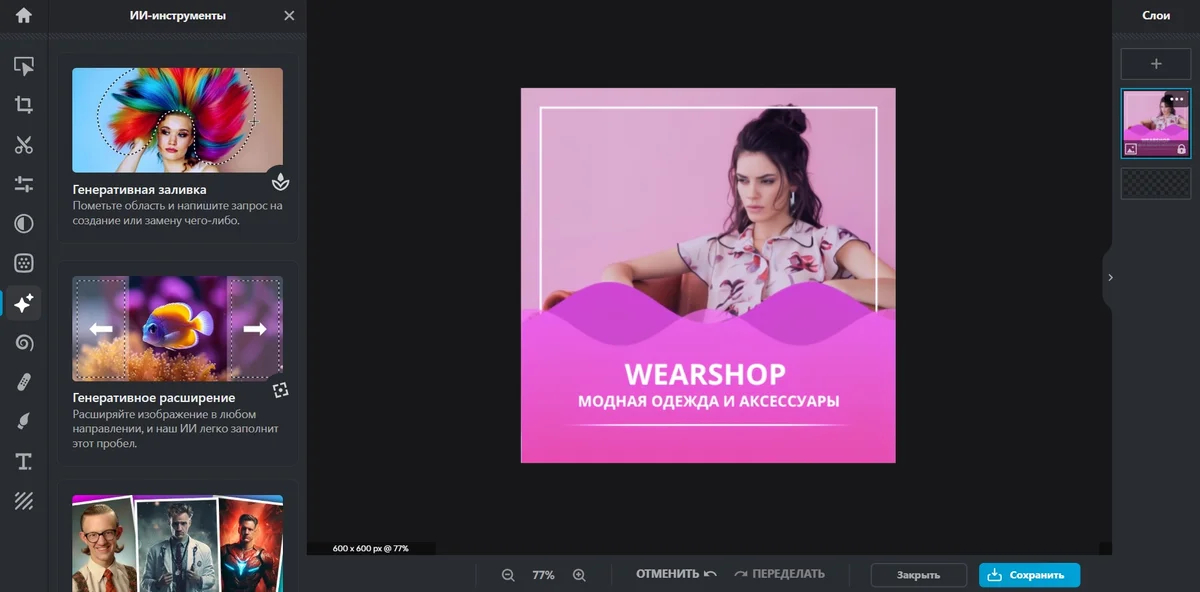Open the half-circle Filter tool
Image resolution: width=1200 pixels, height=592 pixels.
click(23, 224)
